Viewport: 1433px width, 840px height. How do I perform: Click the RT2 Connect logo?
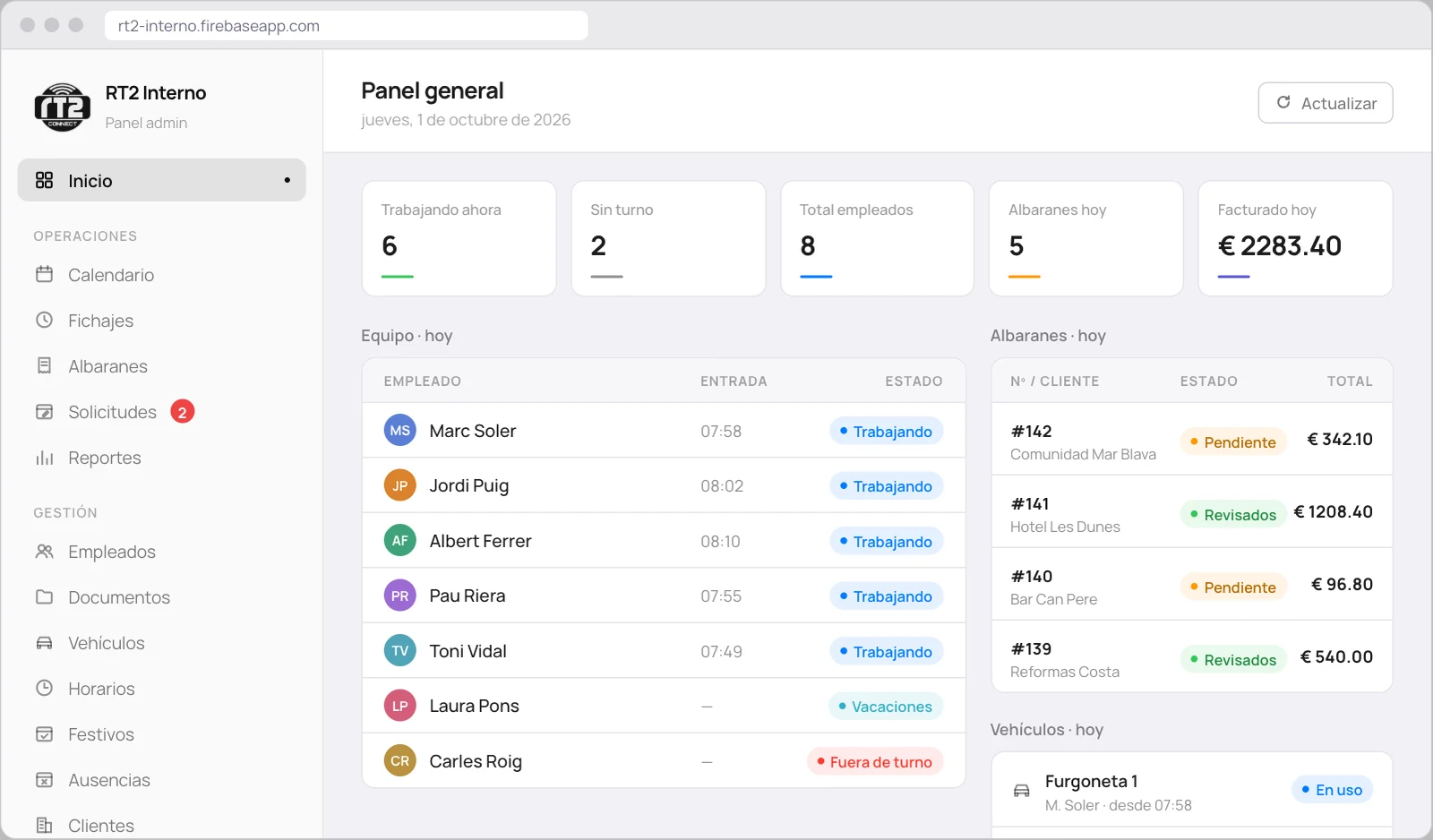pos(63,107)
